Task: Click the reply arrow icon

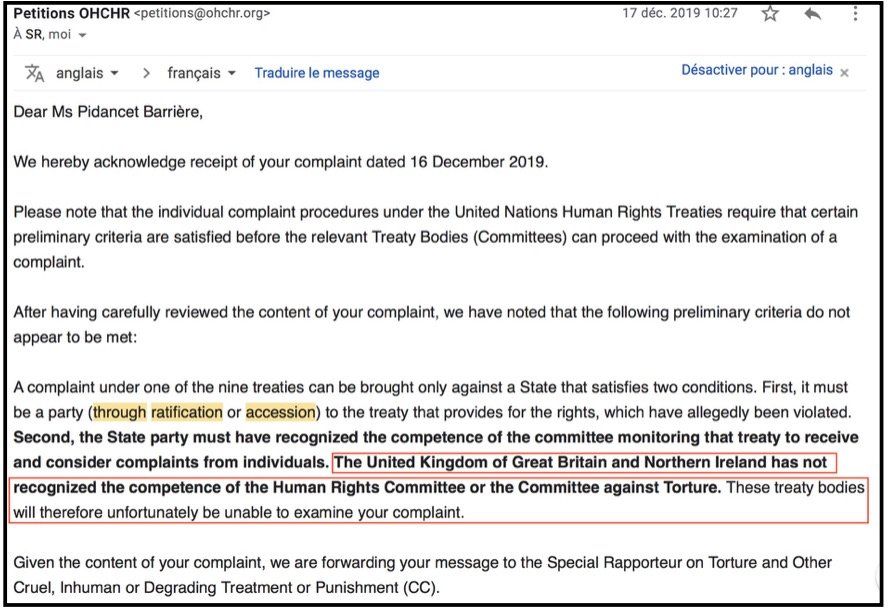Action: click(812, 14)
